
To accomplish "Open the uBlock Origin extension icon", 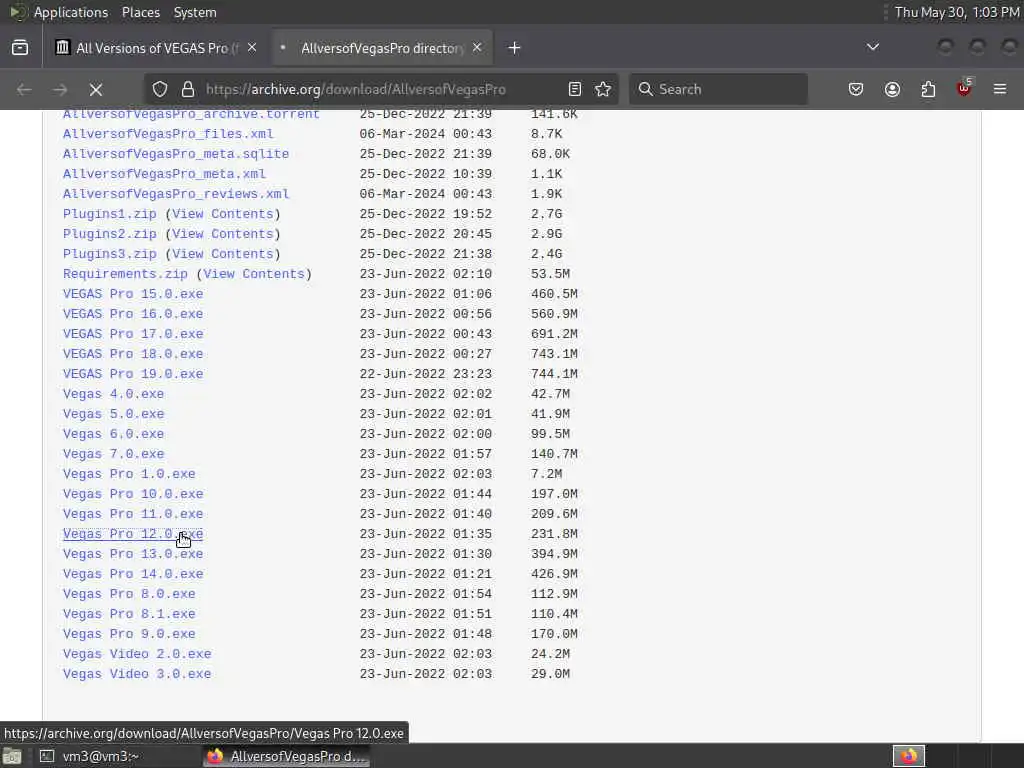I will coord(964,88).
